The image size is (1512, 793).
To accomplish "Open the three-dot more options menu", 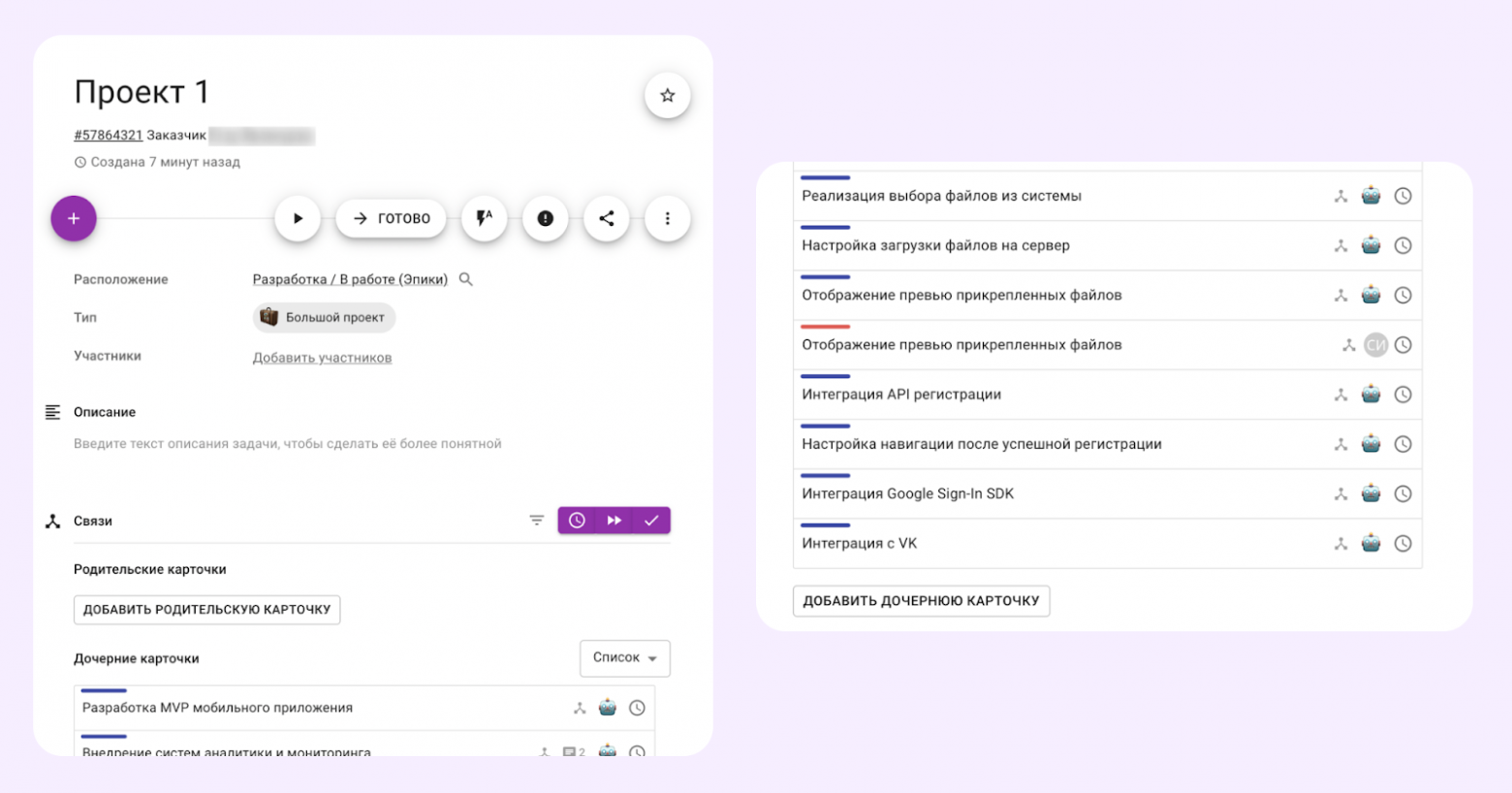I will tap(667, 218).
